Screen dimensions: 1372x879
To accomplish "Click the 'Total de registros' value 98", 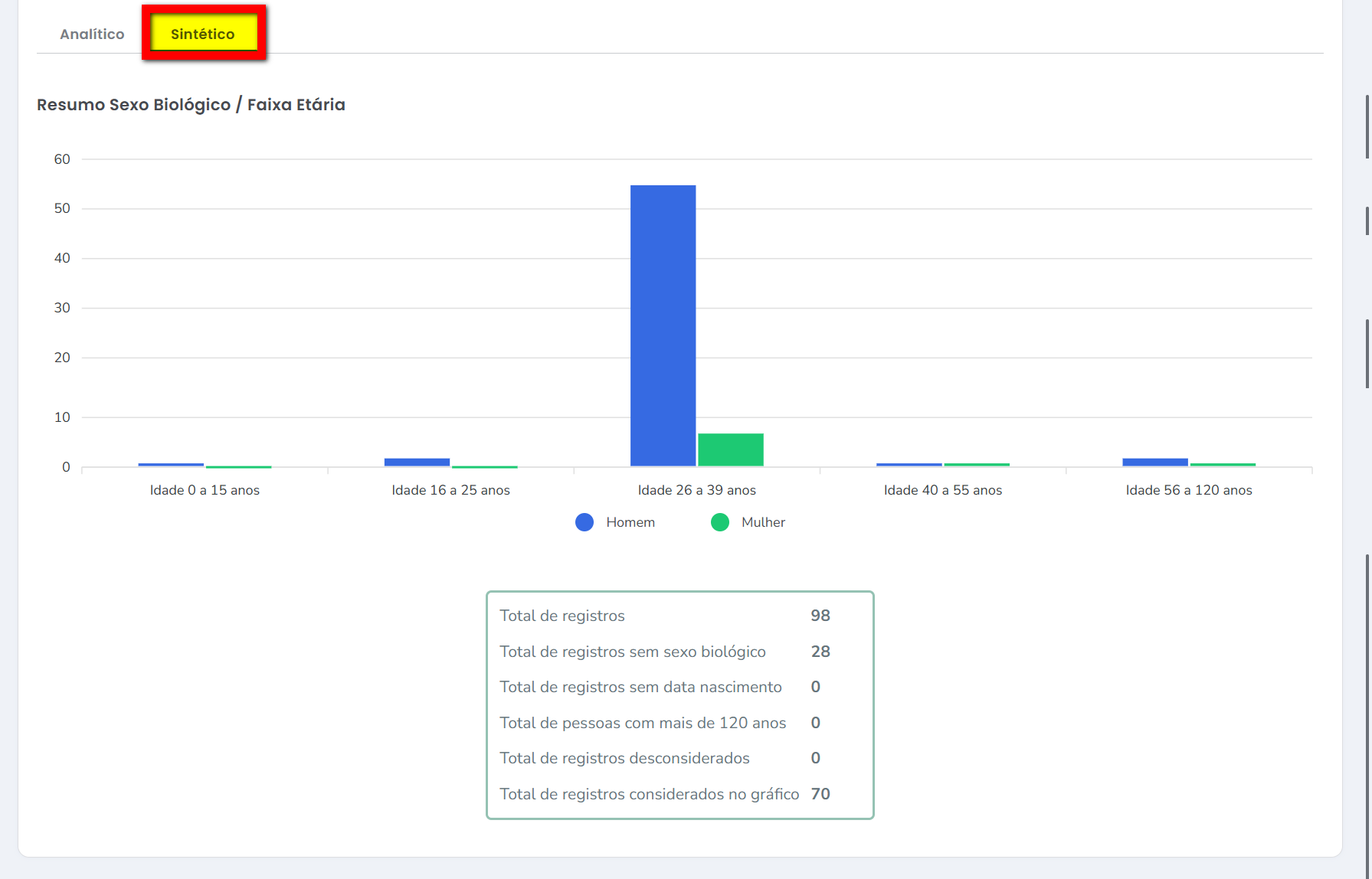I will (x=820, y=616).
